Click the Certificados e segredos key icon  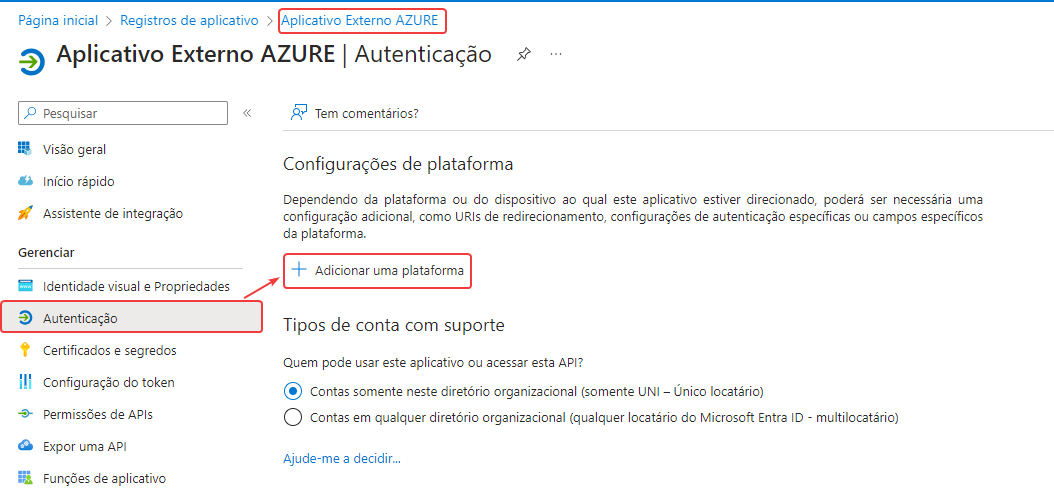(26, 350)
